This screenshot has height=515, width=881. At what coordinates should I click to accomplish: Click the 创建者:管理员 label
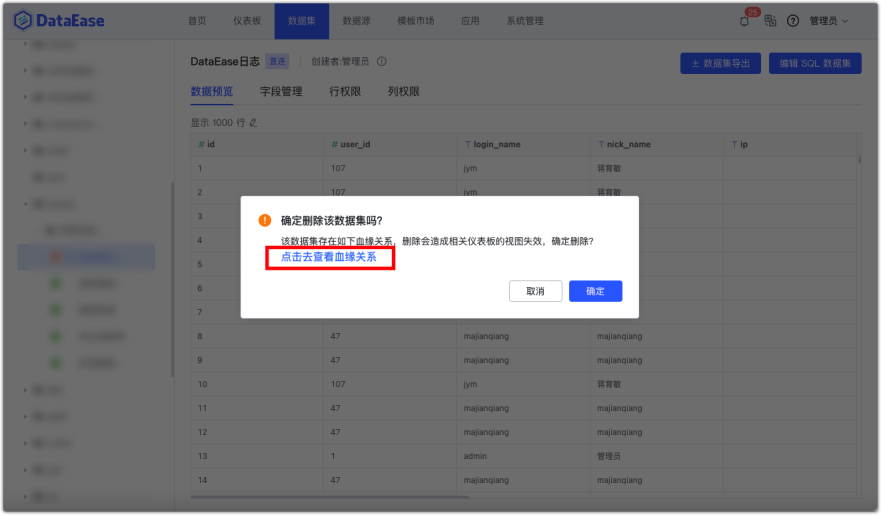coord(340,61)
